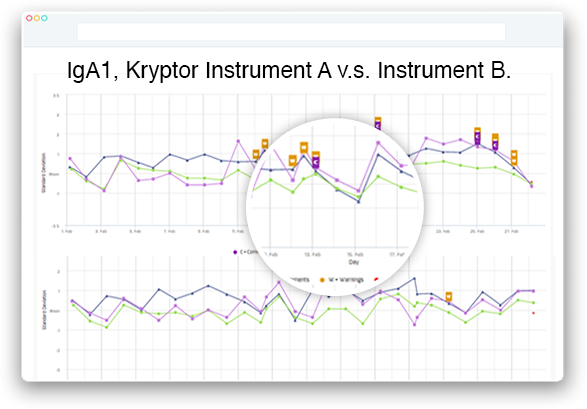This screenshot has width=587, height=409.
Task: Click the teal window maximize dot
Action: [44, 18]
